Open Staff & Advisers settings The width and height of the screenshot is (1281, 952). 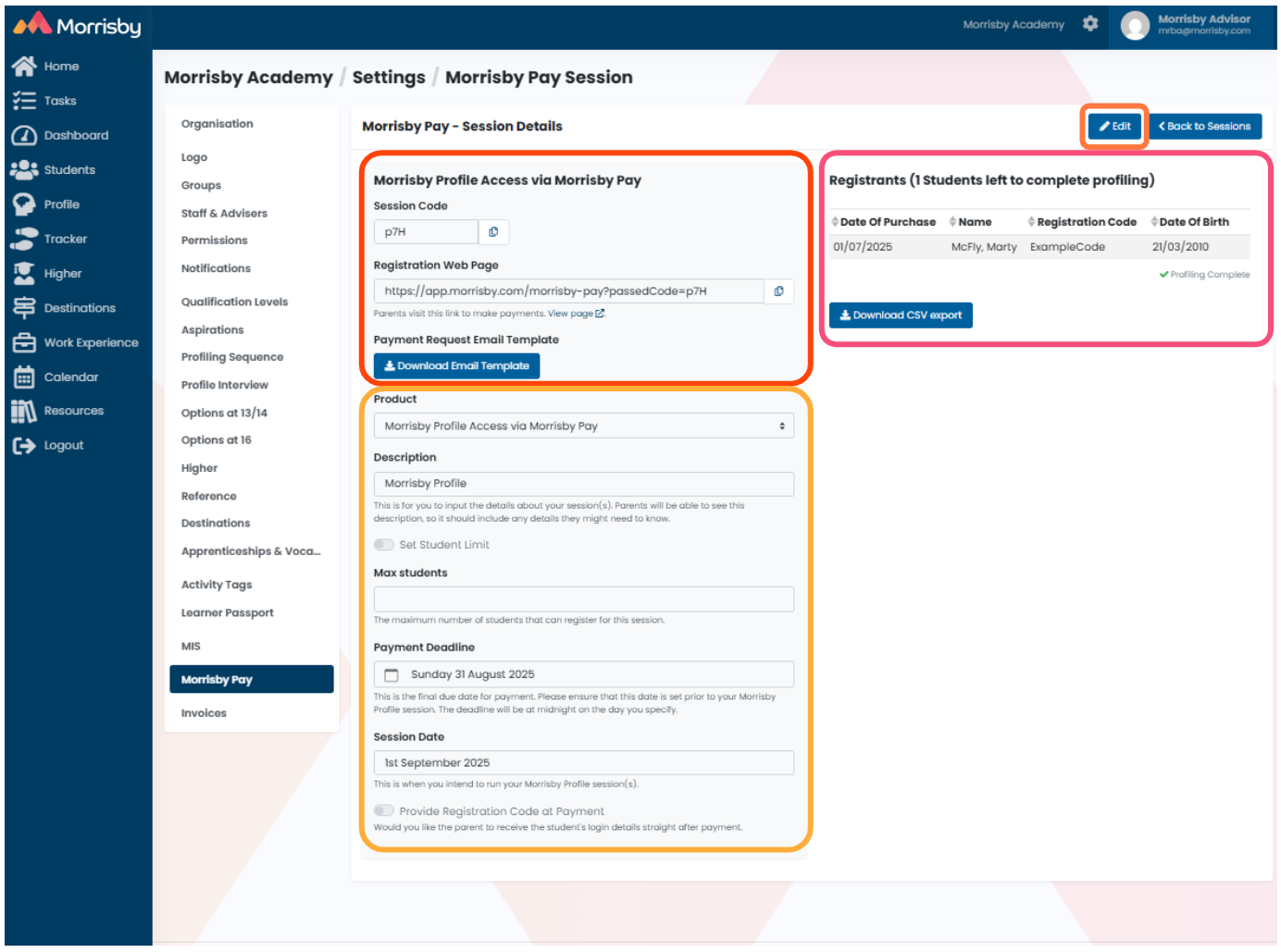[224, 213]
